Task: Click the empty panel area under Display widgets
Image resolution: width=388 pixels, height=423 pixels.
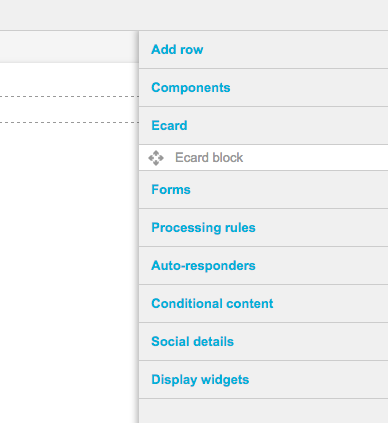Action: [264, 411]
